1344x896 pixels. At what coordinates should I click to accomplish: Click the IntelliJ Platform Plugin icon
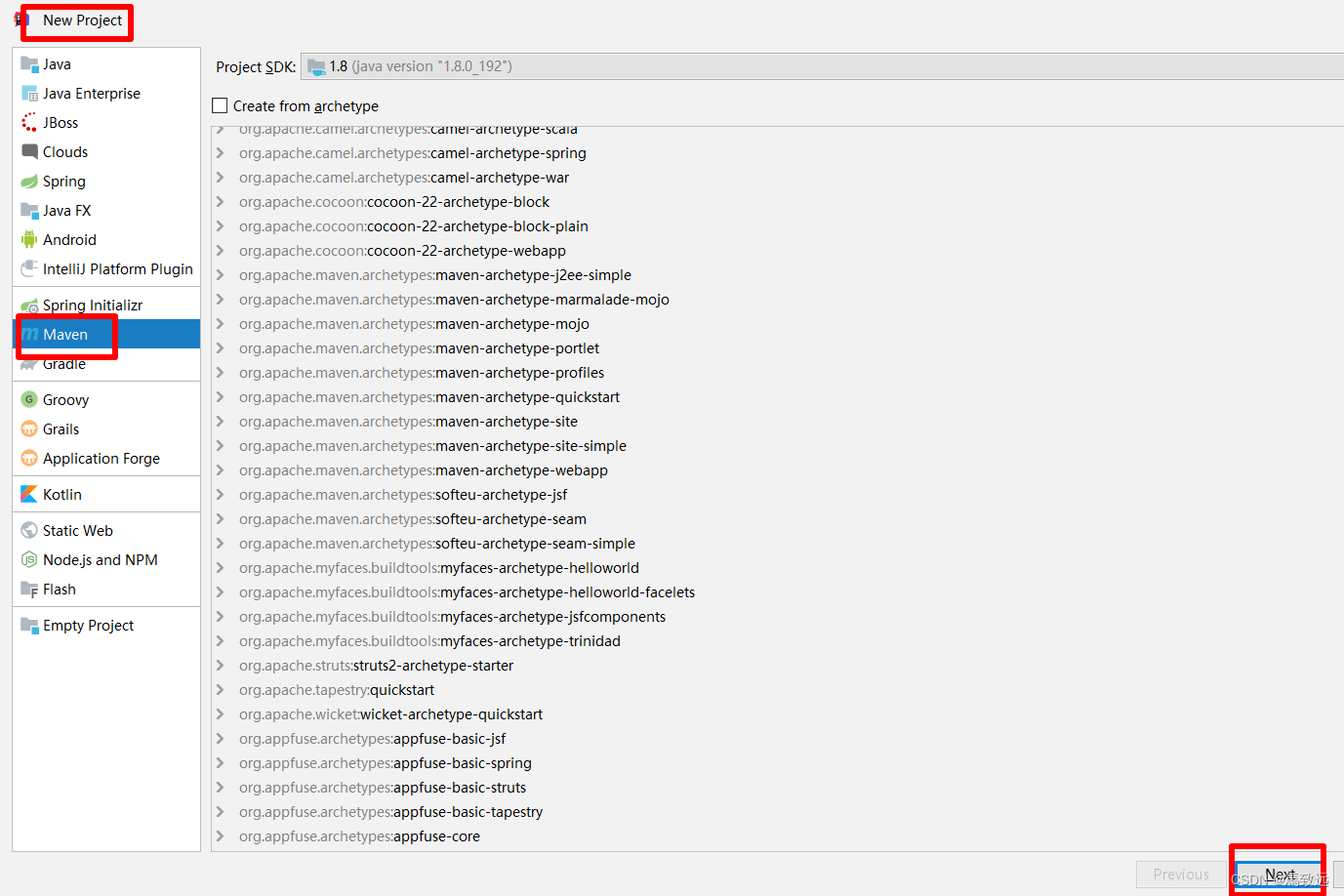coord(29,269)
